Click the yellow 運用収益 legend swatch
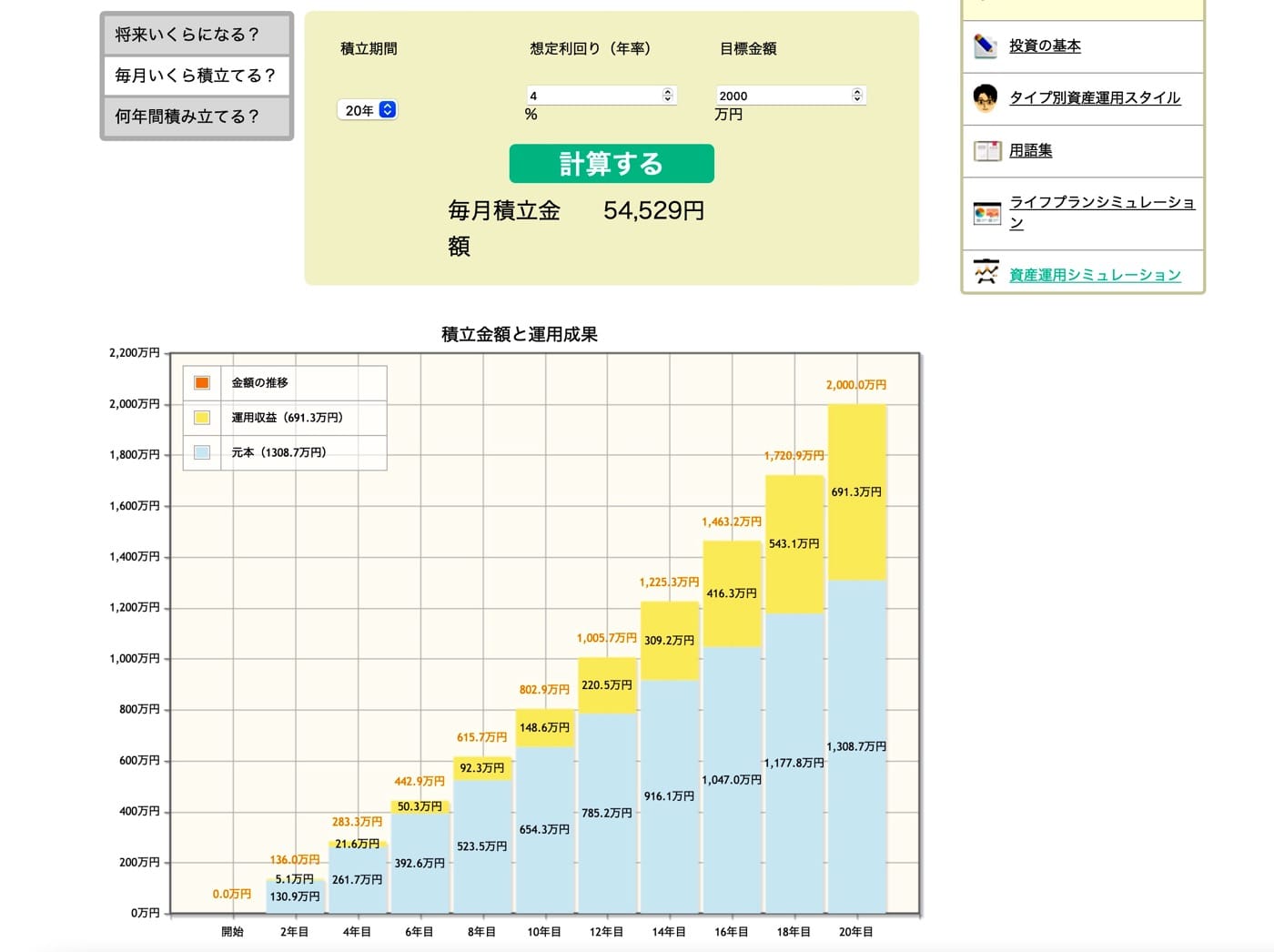This screenshot has height=952, width=1274. 202,418
